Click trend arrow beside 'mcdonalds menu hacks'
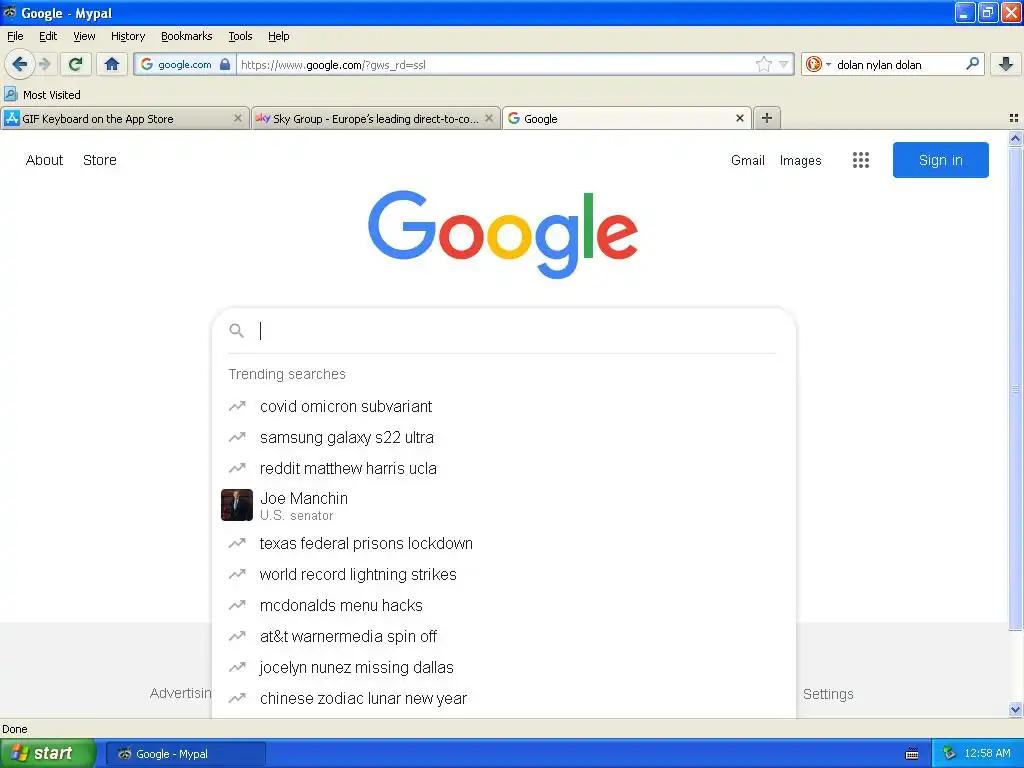Screen dimensions: 1024x768 [237, 605]
